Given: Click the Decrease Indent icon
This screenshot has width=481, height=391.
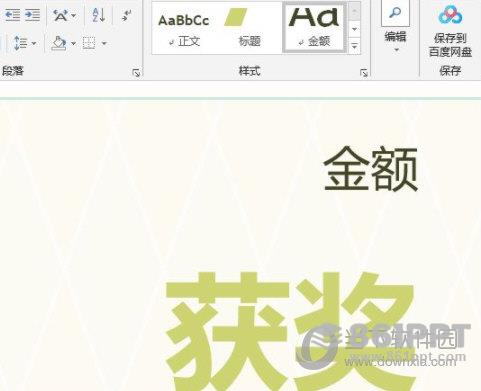Looking at the screenshot, I should tap(13, 15).
